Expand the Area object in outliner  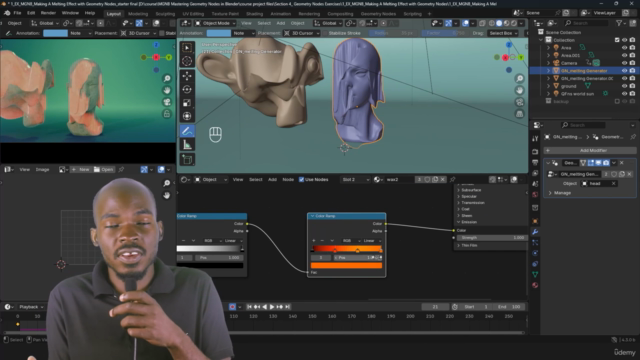549,48
